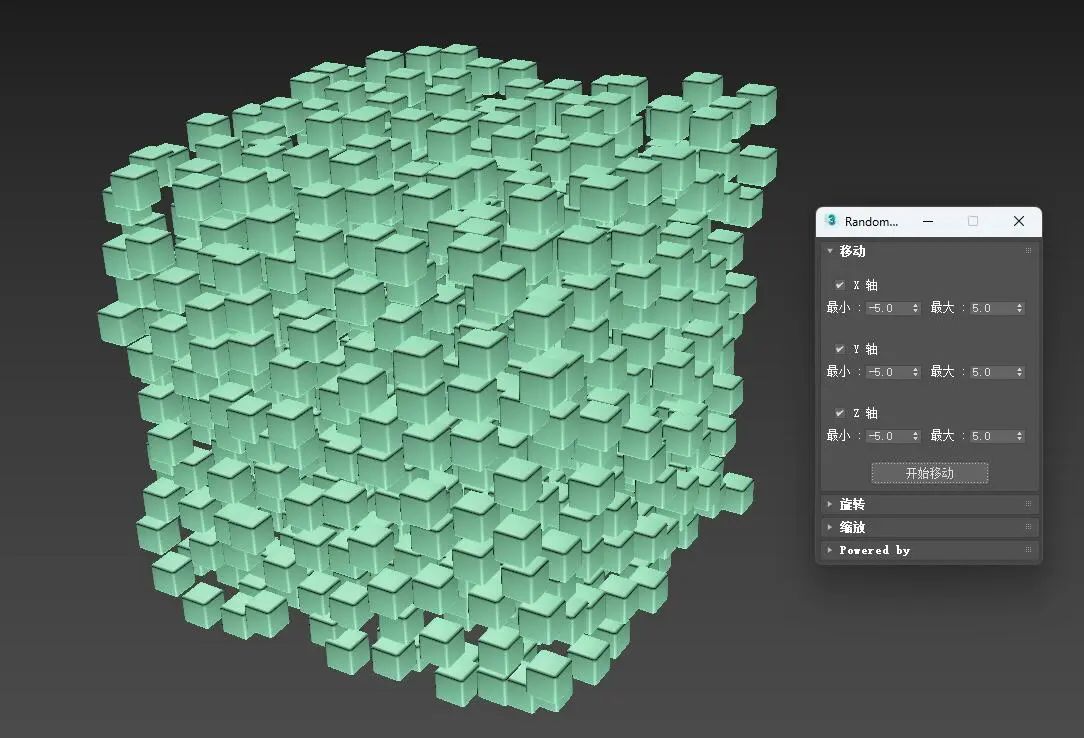Click the Y axis 最小 value field
This screenshot has height=738, width=1084.
888,372
